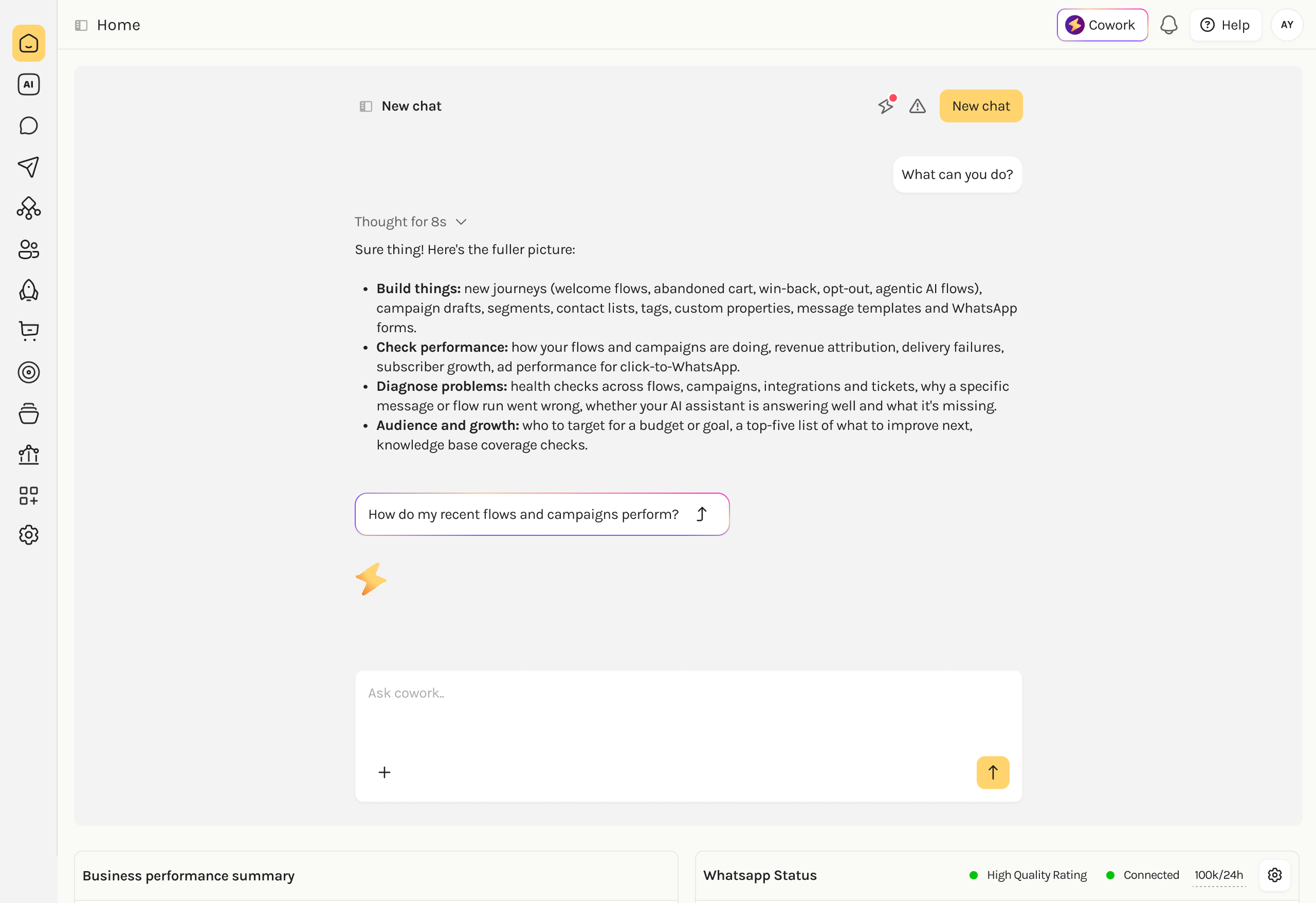
Task: Open the chat bubble inbox icon
Action: pyautogui.click(x=28, y=126)
